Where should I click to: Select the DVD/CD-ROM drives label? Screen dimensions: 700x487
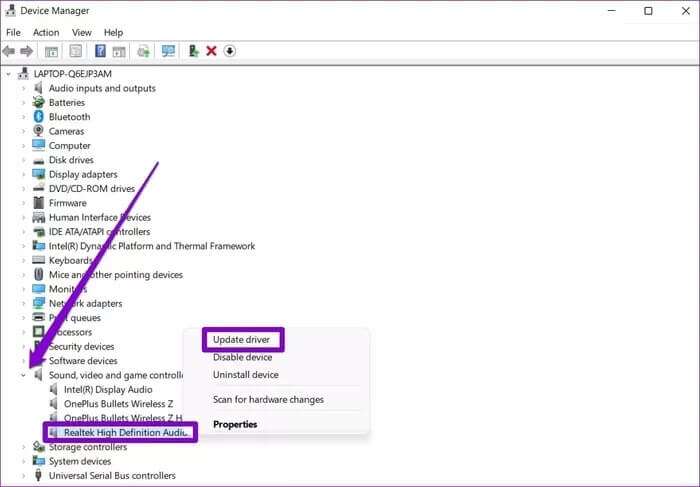click(x=92, y=189)
